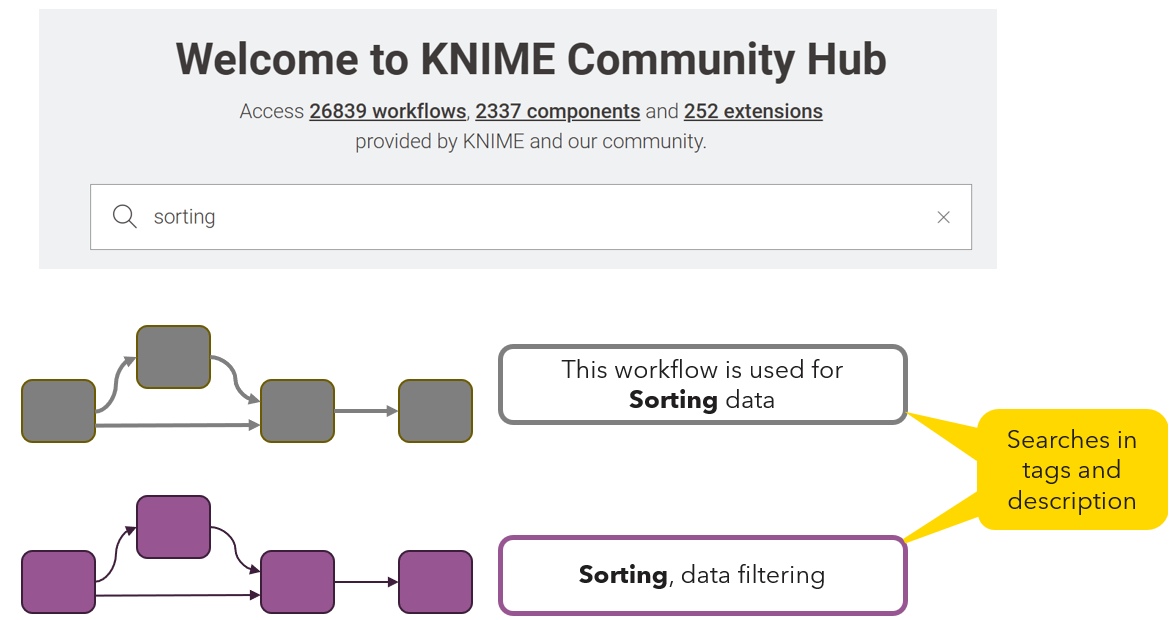Open the 2337 components link
The image size is (1172, 620).
click(557, 111)
